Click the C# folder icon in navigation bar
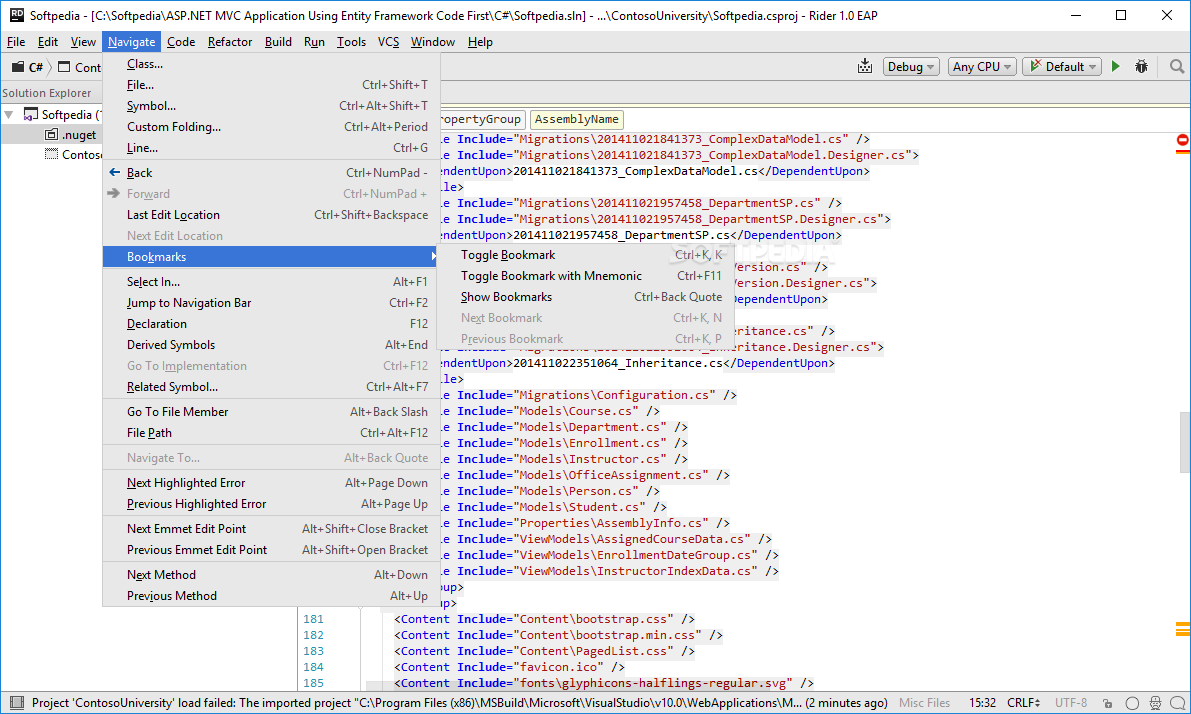The image size is (1191, 714). [x=17, y=67]
